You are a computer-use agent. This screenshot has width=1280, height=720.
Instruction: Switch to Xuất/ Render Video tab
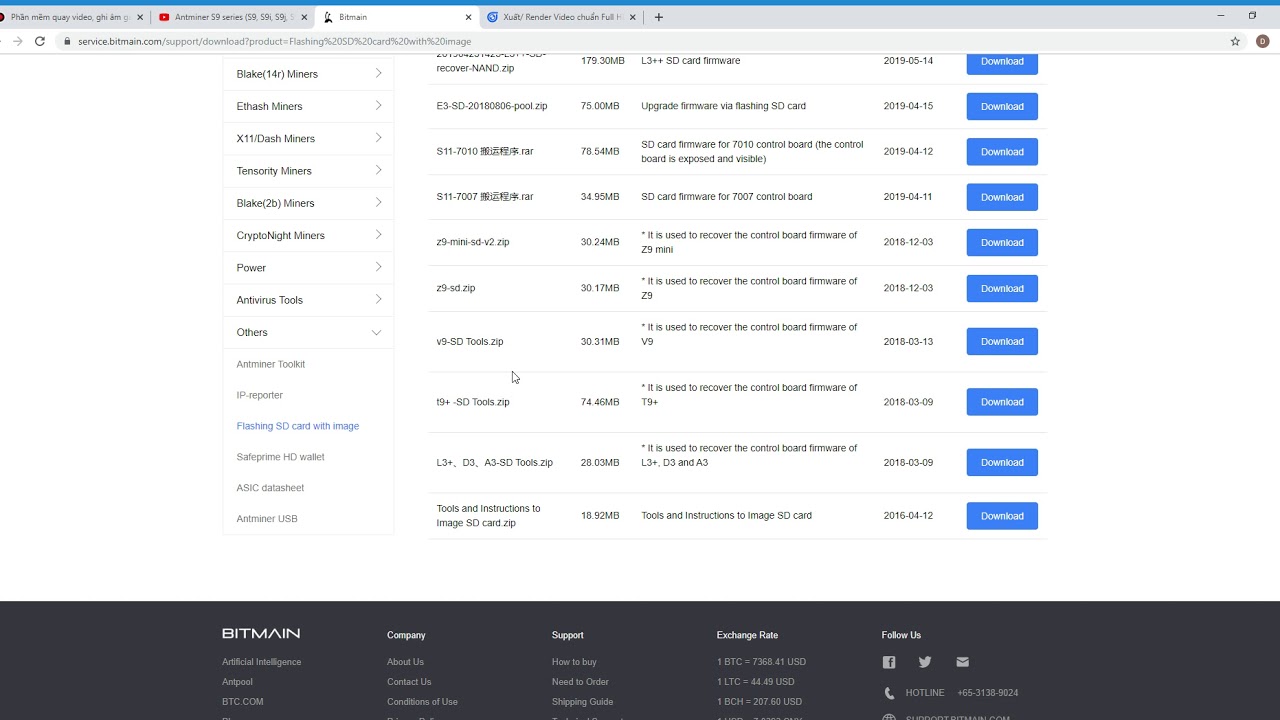coord(558,17)
